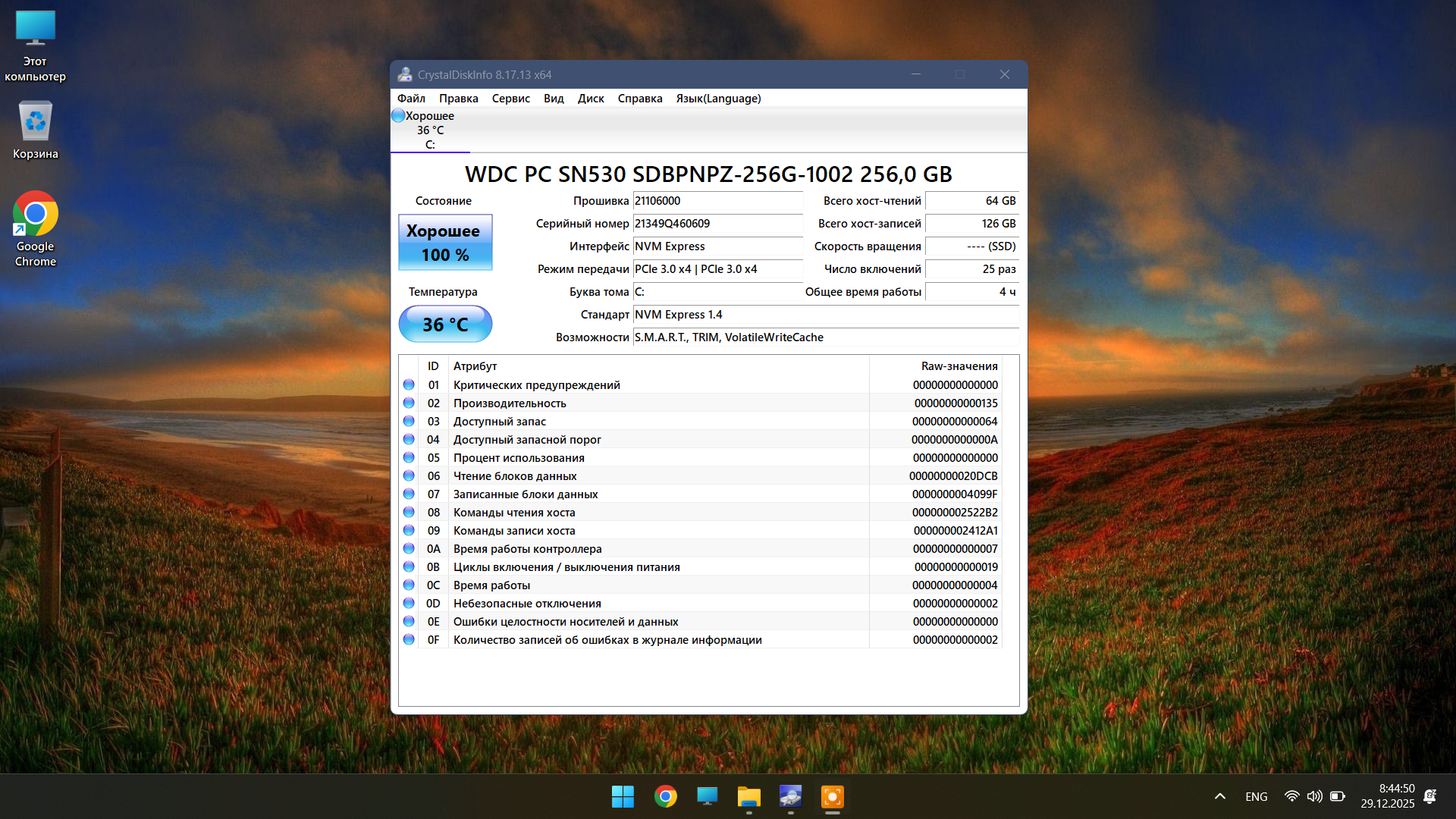Open File Explorer from the taskbar
Image resolution: width=1456 pixels, height=819 pixels.
[748, 796]
